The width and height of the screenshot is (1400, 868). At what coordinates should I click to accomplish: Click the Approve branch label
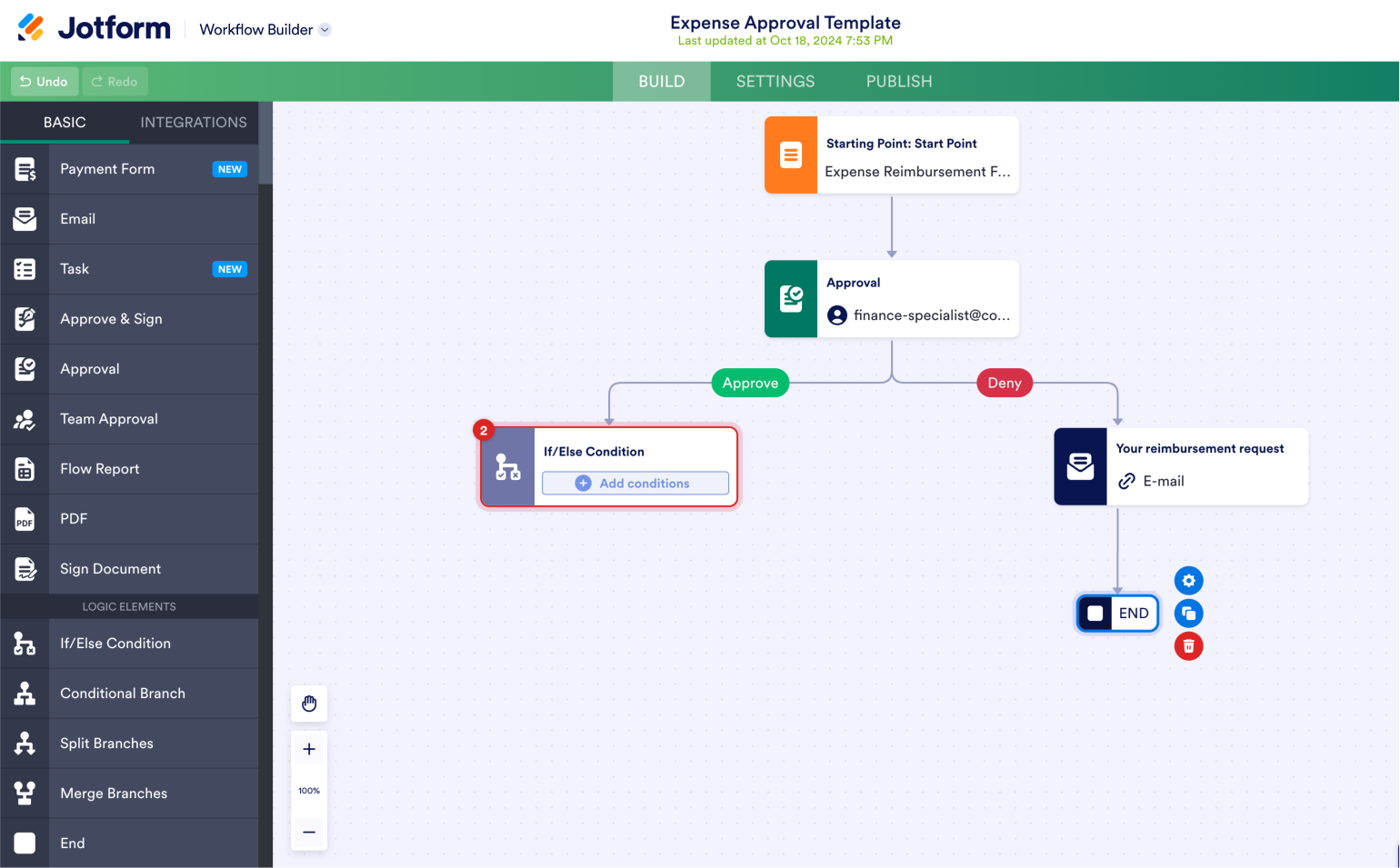(750, 383)
